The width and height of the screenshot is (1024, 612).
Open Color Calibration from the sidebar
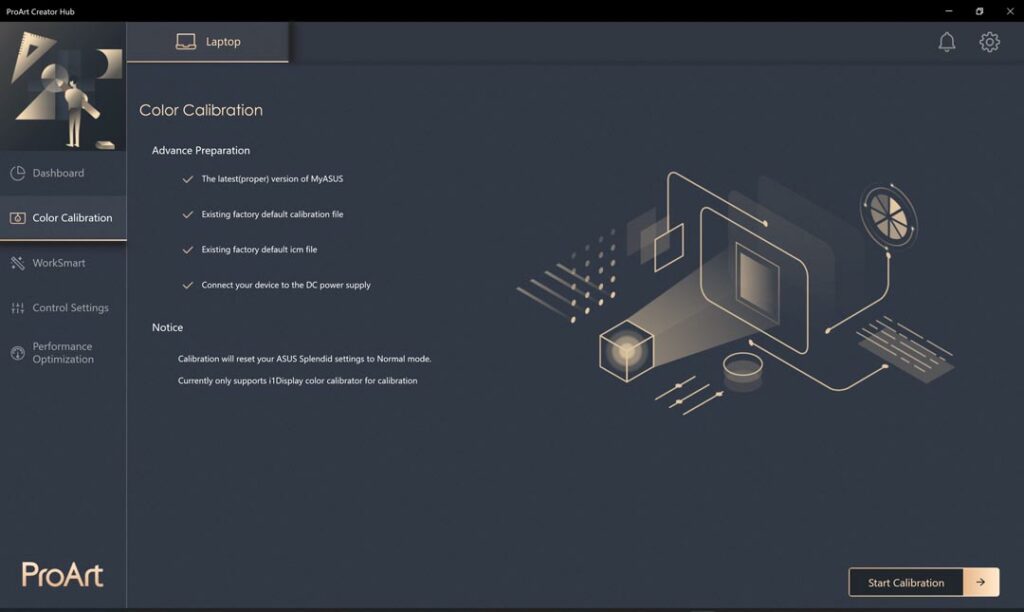pyautogui.click(x=72, y=217)
